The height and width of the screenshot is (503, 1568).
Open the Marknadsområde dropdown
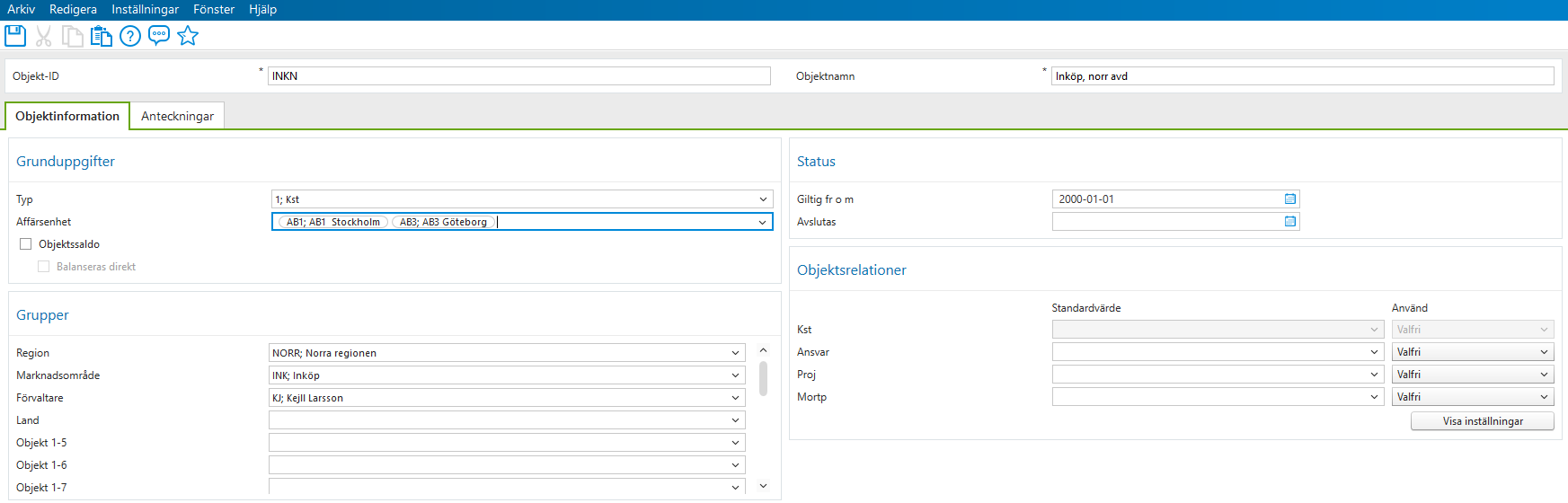735,375
